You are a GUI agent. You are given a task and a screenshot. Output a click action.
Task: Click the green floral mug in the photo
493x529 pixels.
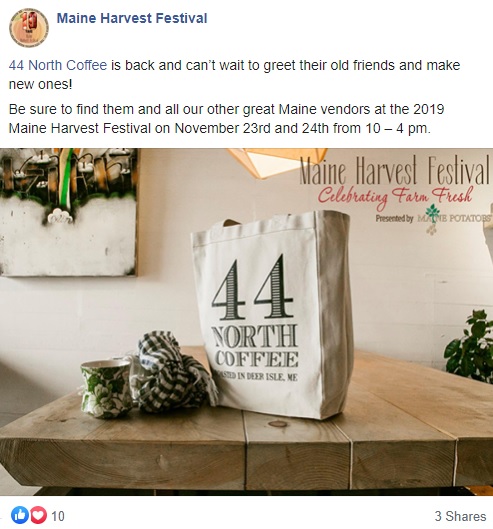coord(106,388)
